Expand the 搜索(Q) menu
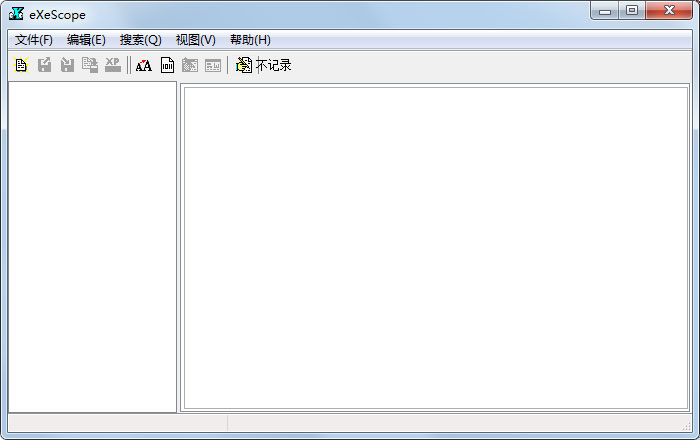The width and height of the screenshot is (700, 440). 140,40
